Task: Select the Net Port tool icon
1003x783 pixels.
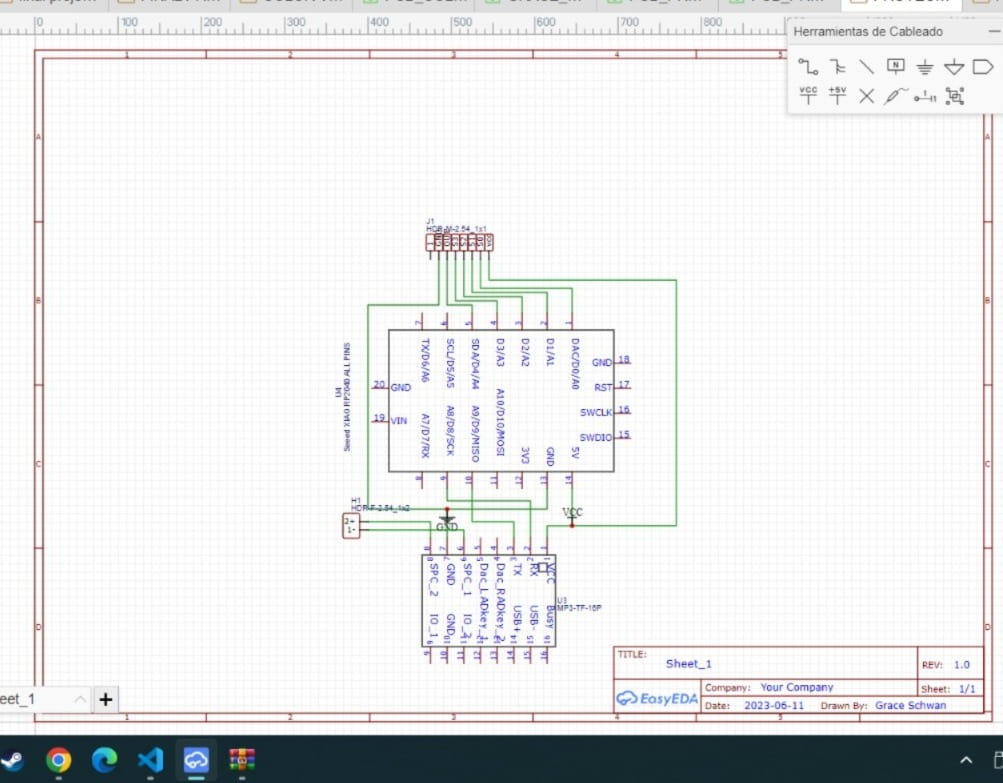Action: (x=982, y=67)
